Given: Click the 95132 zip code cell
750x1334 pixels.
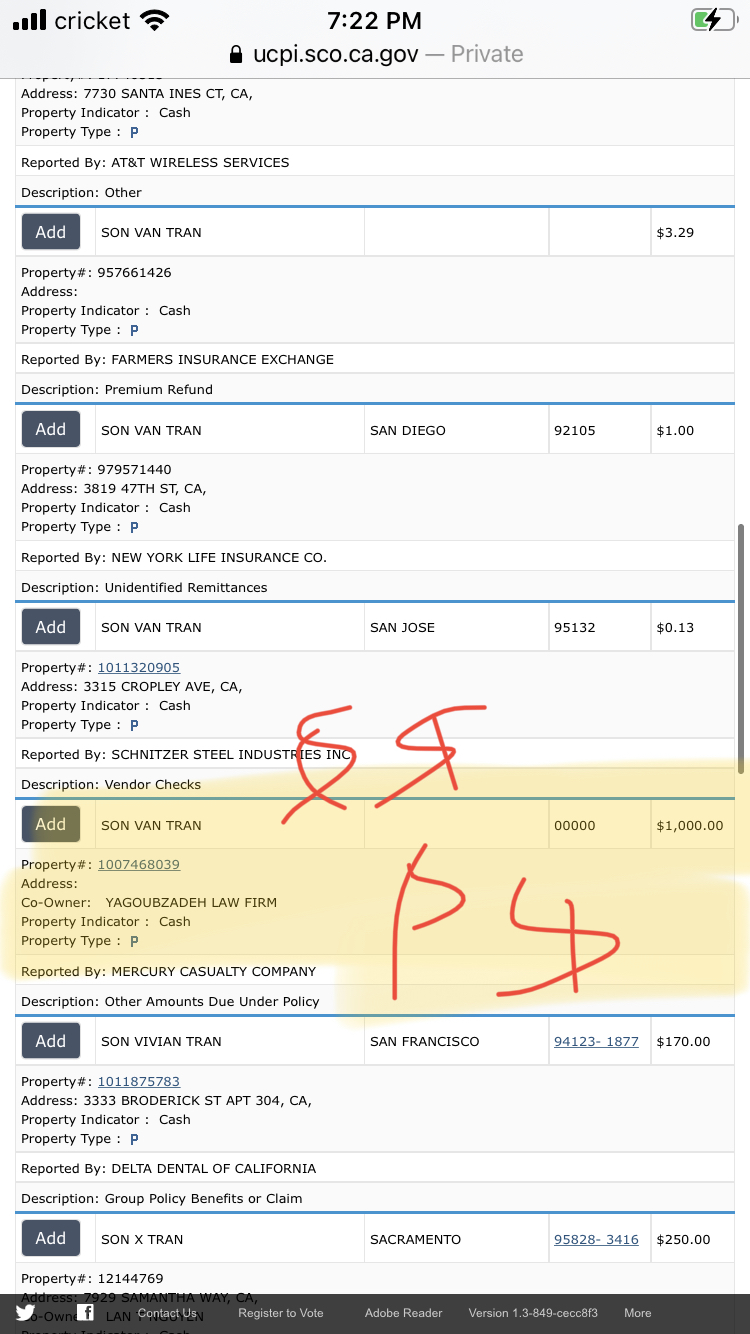Looking at the screenshot, I should [x=600, y=627].
